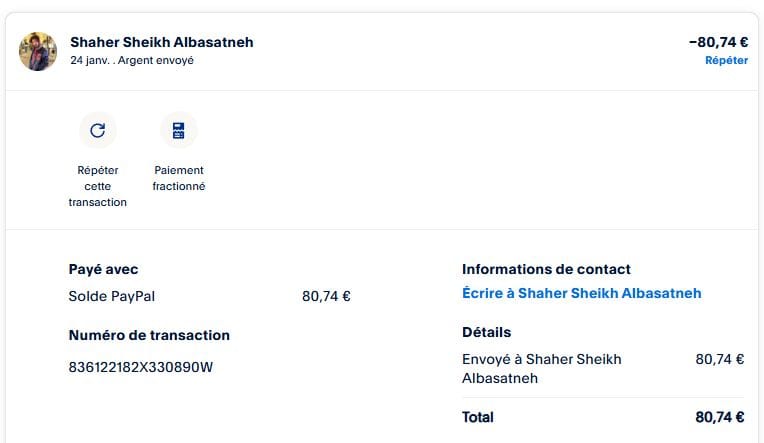Click the 'Numéro de transaction' heading

point(149,335)
